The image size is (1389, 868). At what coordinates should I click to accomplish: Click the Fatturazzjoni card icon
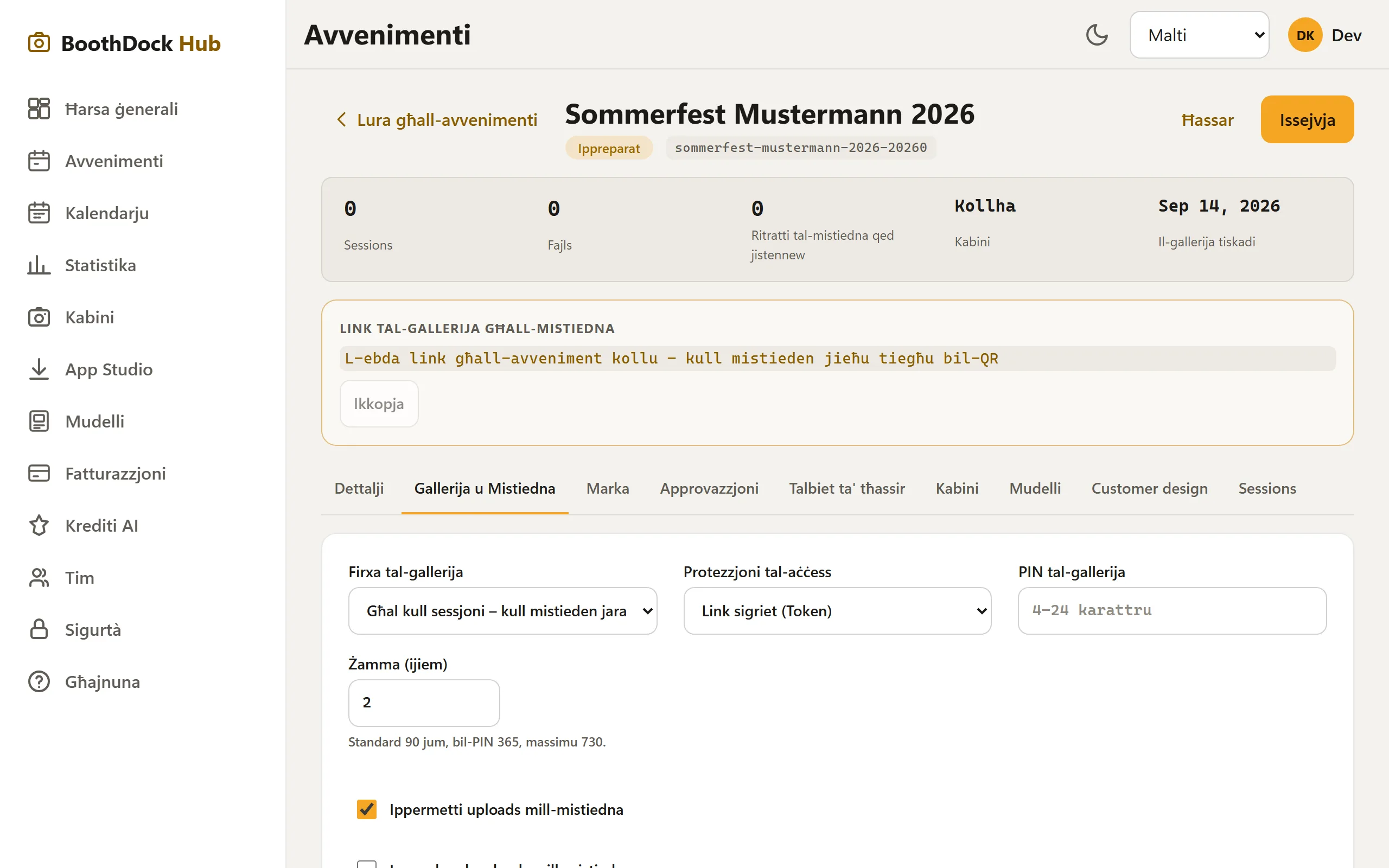39,473
